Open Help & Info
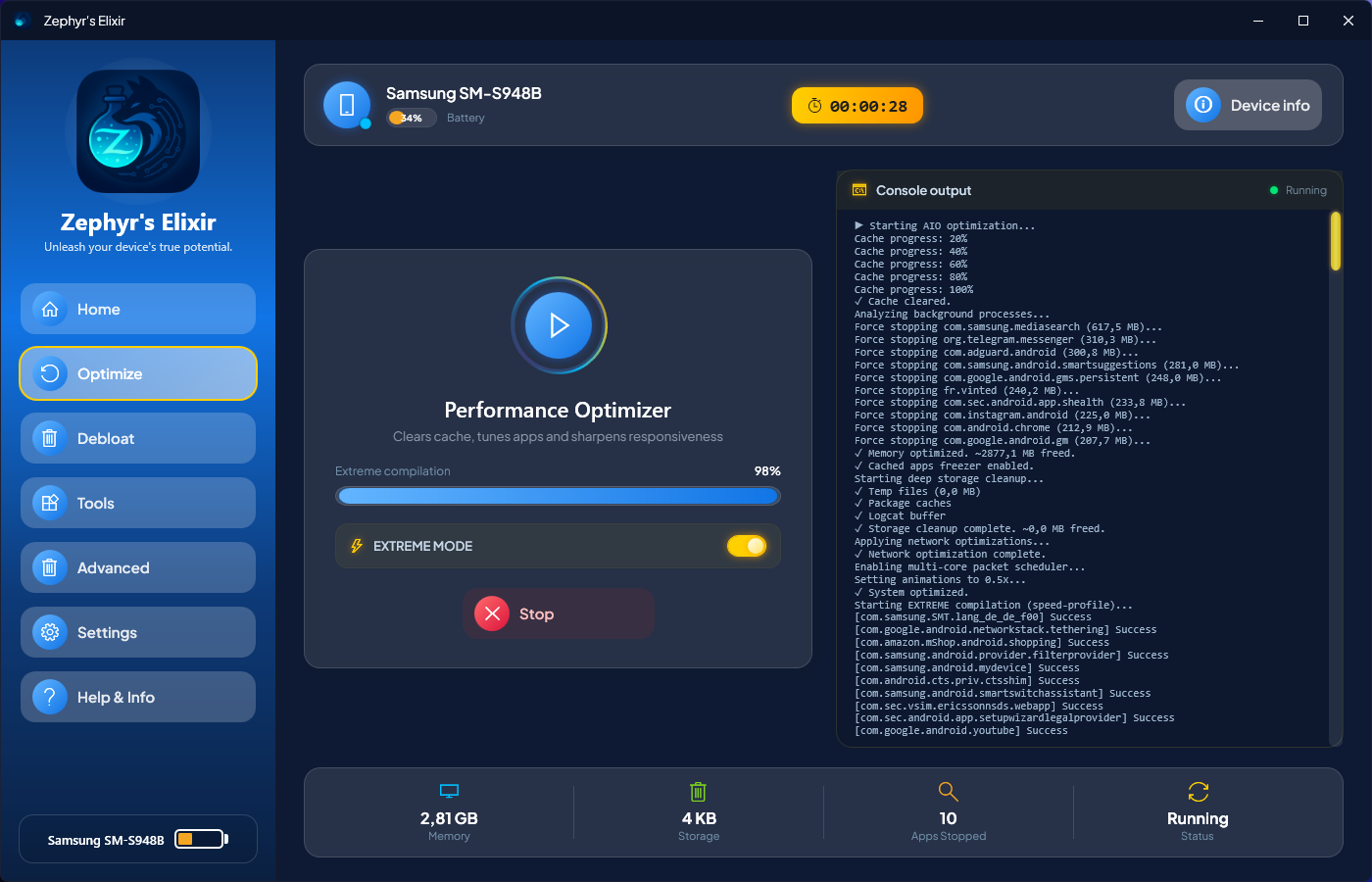1372x882 pixels. coord(138,697)
